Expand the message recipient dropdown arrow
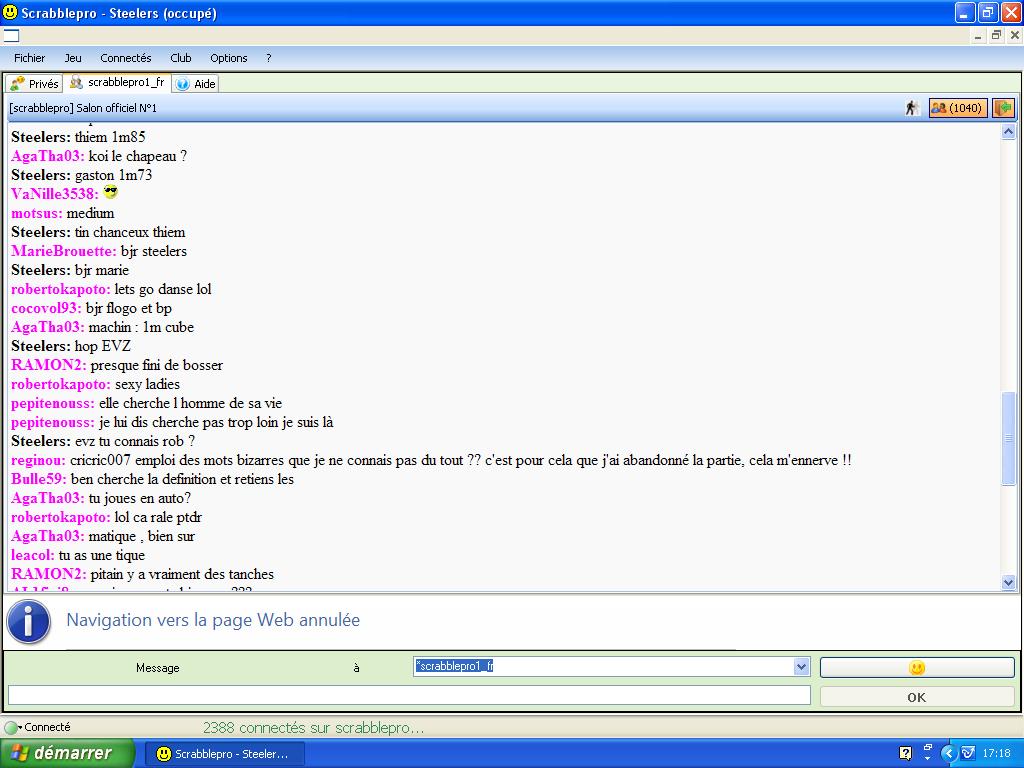1024x768 pixels. click(801, 667)
